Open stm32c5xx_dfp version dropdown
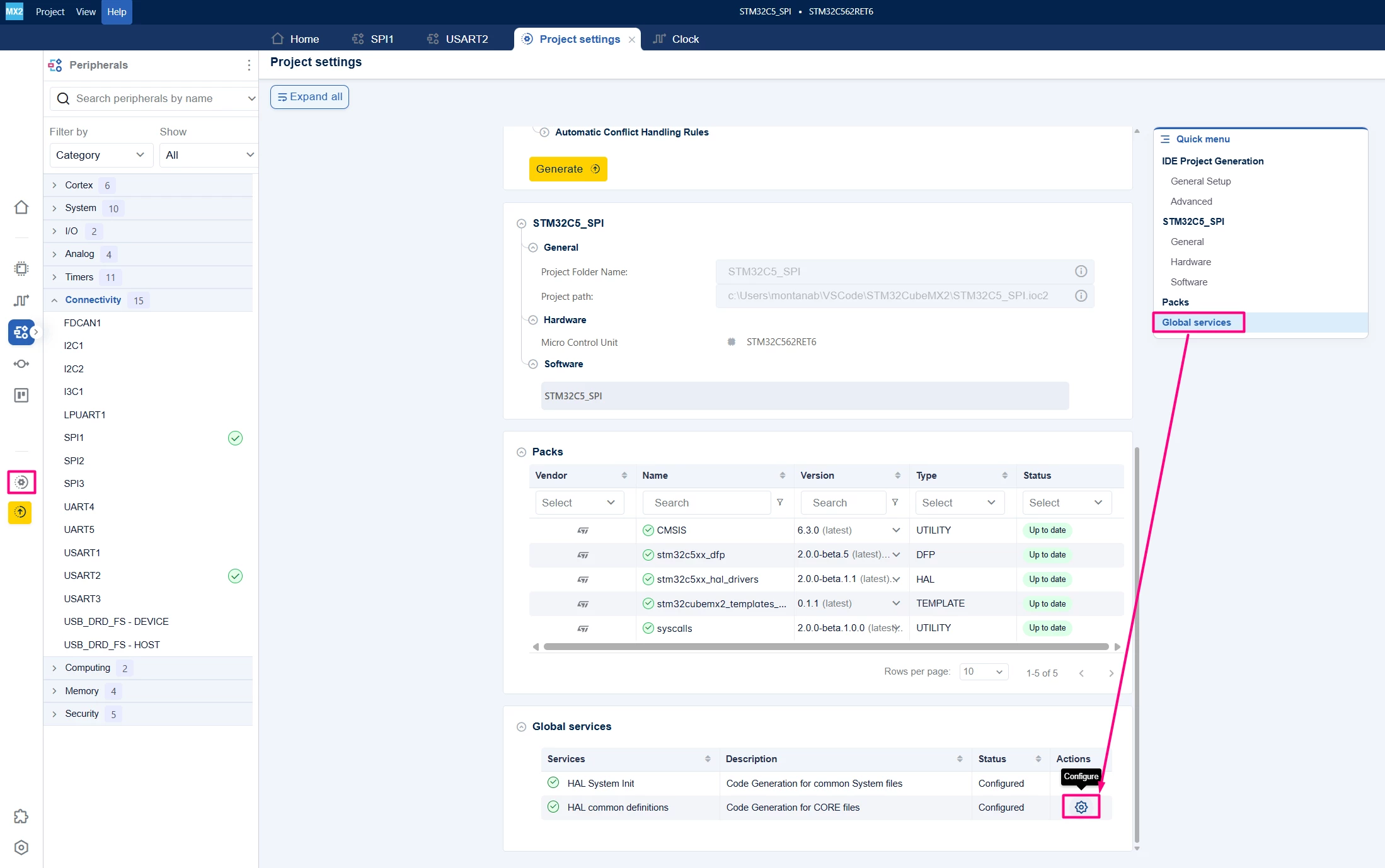The width and height of the screenshot is (1385, 868). 896,555
